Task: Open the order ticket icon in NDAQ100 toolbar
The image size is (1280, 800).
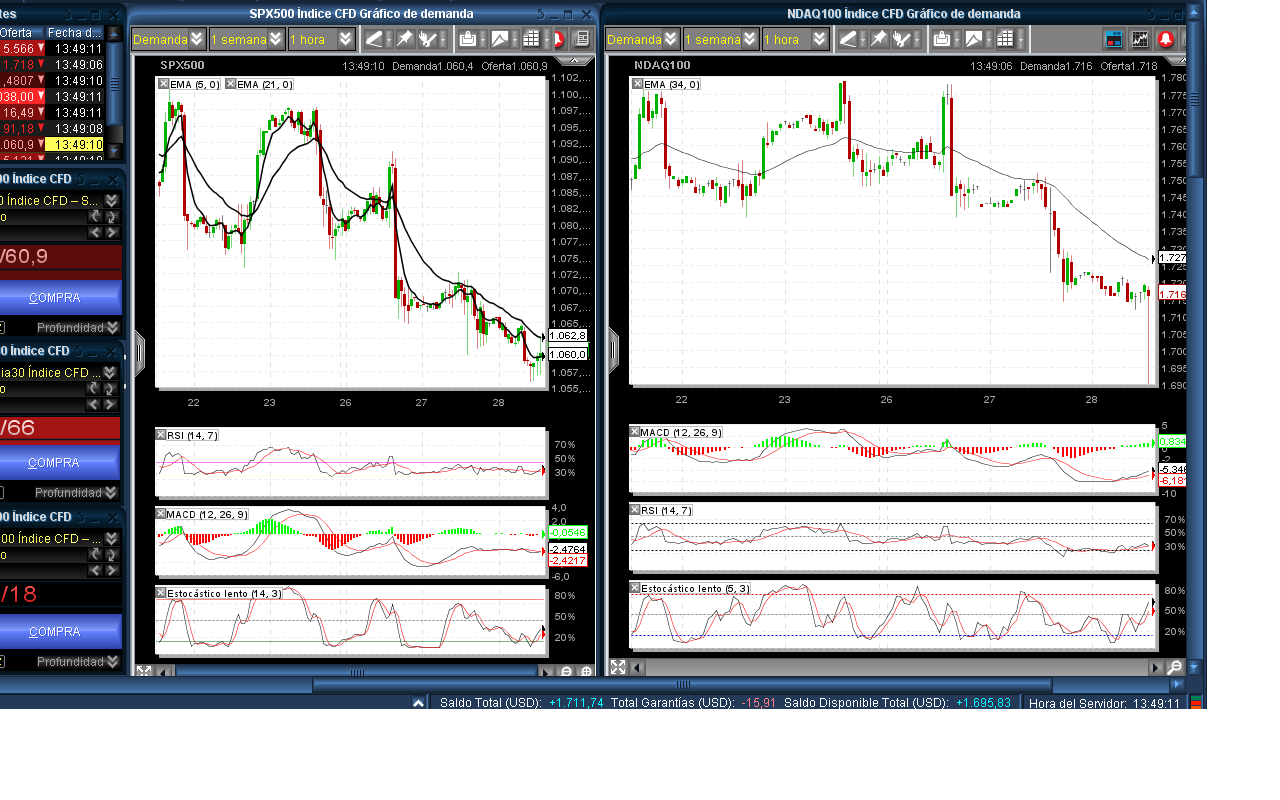Action: (x=1113, y=40)
